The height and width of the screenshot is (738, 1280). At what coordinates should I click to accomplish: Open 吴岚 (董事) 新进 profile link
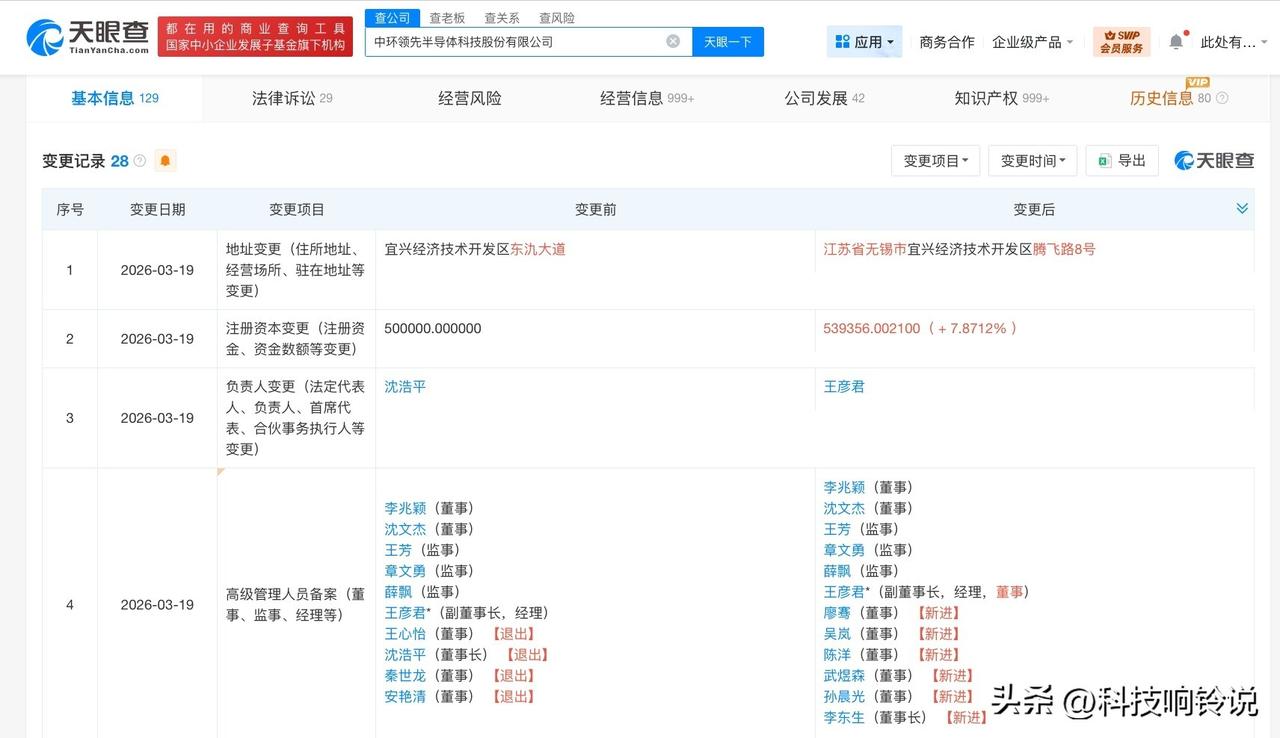coord(837,634)
